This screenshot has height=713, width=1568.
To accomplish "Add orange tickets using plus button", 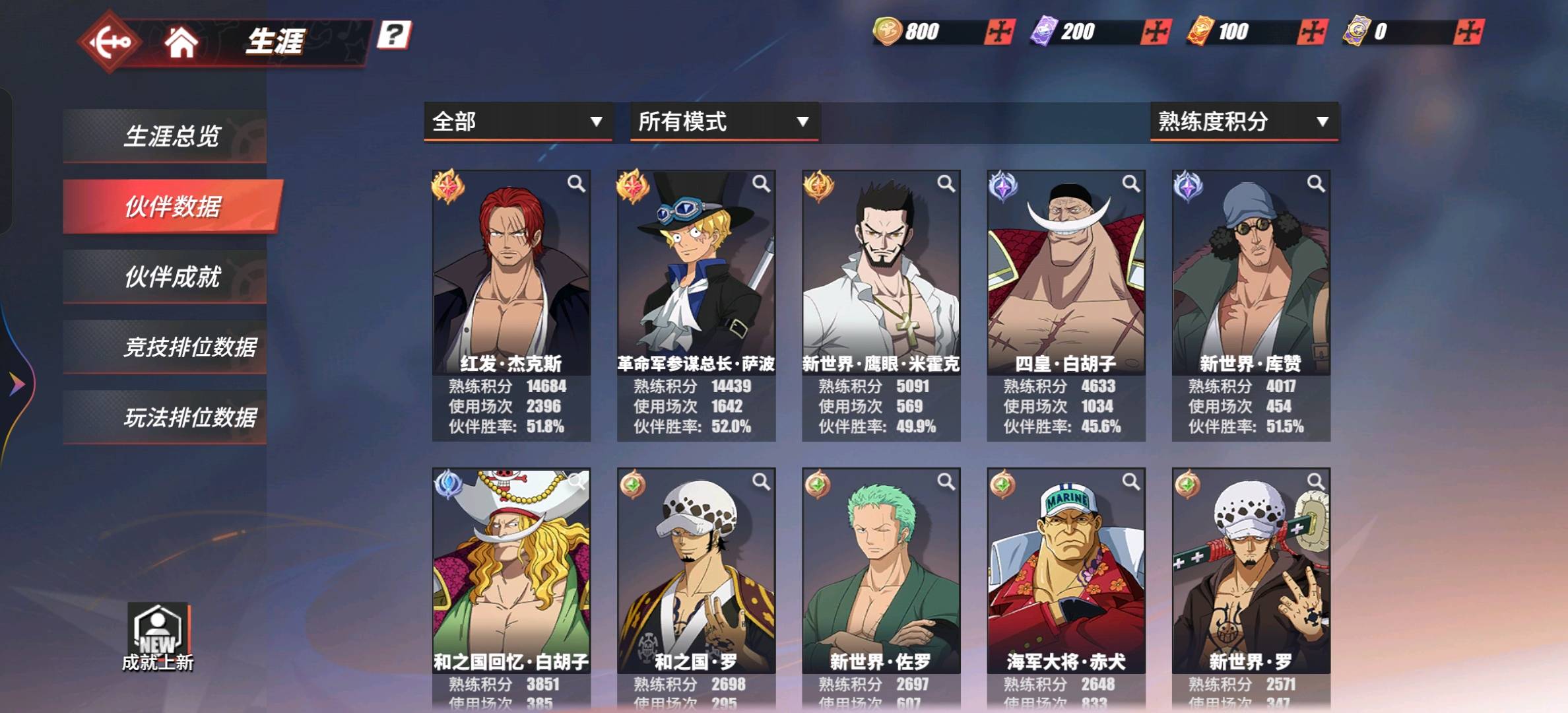I will [x=1313, y=32].
